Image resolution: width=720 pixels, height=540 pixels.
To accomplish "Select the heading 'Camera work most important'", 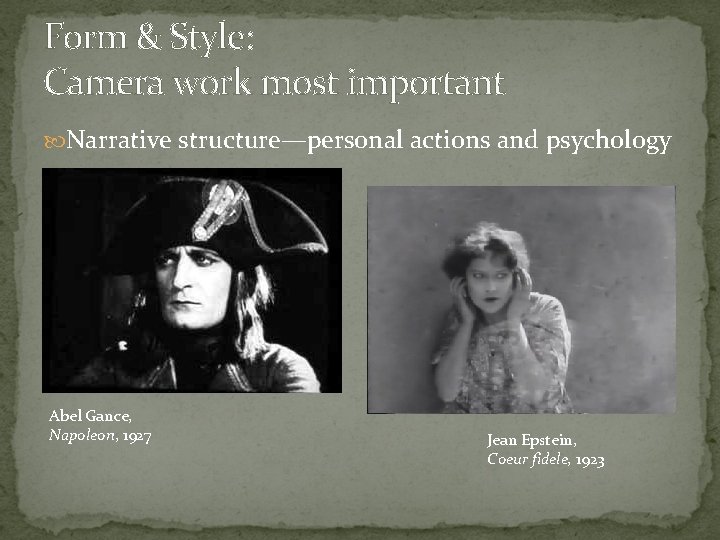I will point(275,84).
